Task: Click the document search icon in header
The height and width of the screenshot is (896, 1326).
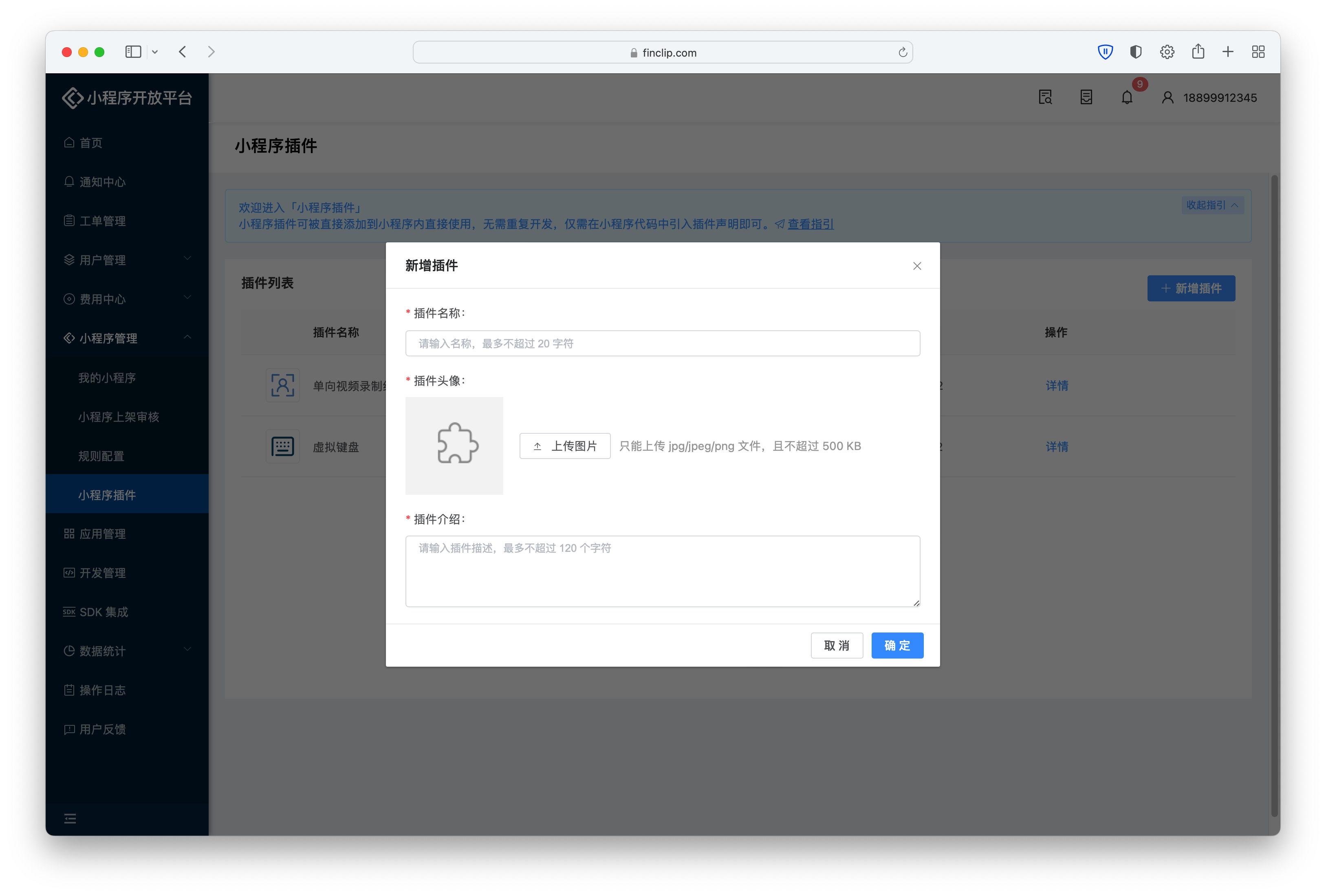Action: (x=1045, y=97)
